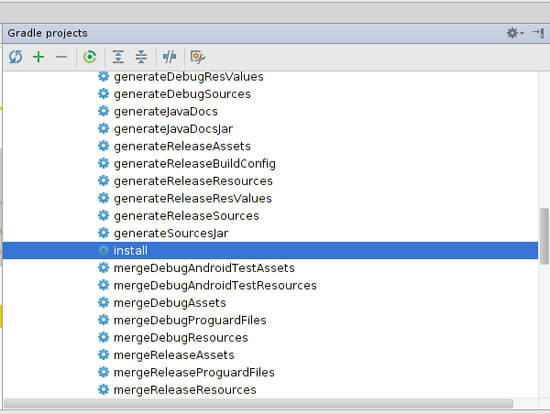Click the vertical scrollbar thumb
The height and width of the screenshot is (414, 550).
tap(544, 236)
